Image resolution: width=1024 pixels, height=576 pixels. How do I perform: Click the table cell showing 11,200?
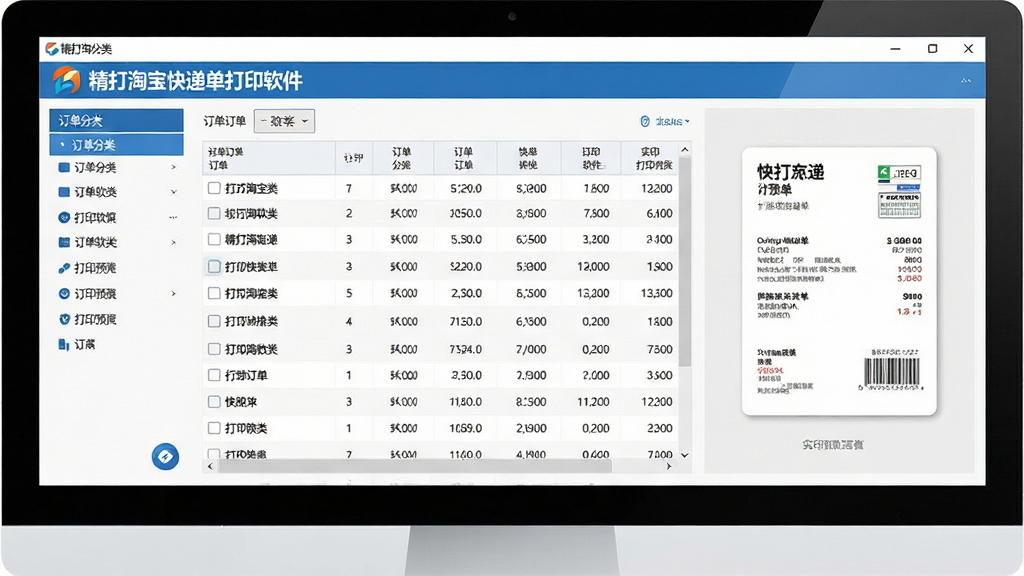click(593, 402)
